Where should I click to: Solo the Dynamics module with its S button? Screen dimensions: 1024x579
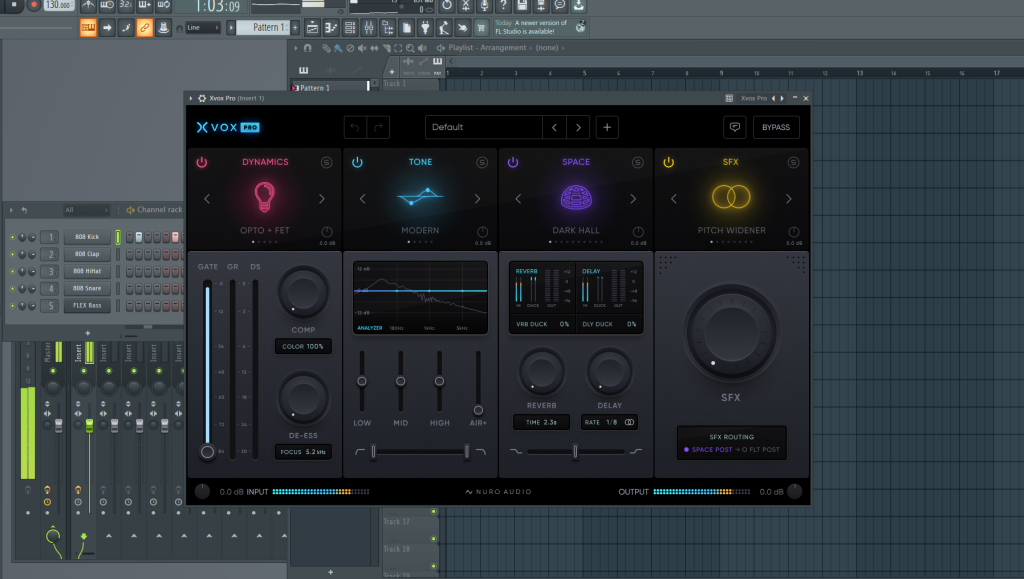[327, 163]
